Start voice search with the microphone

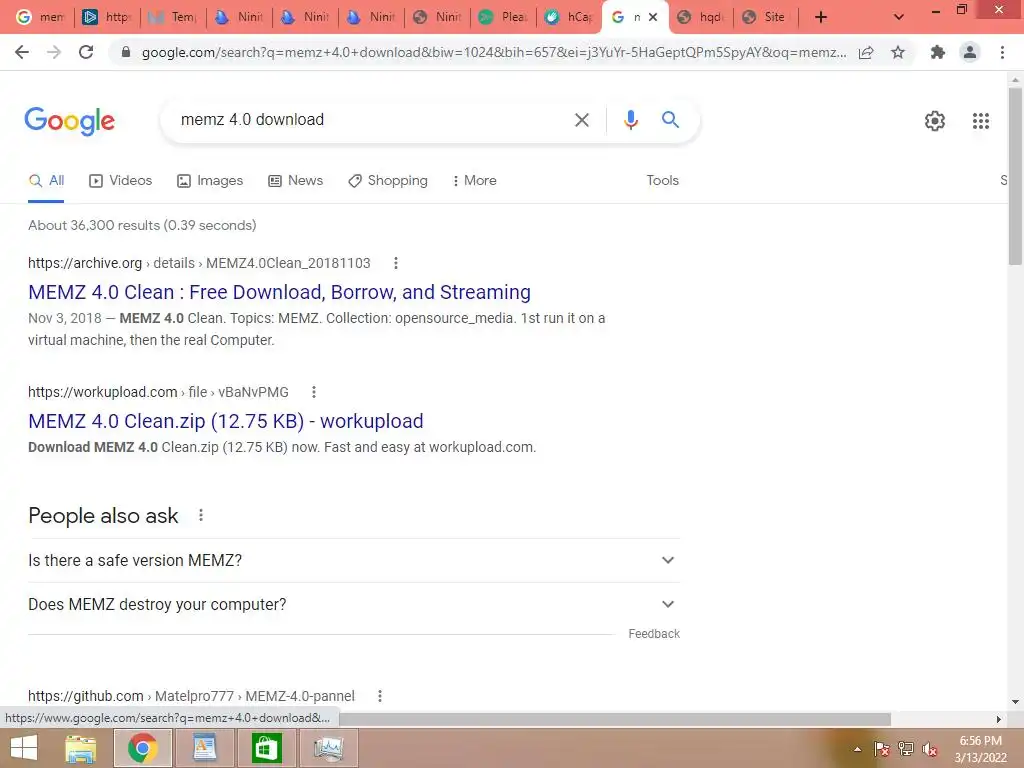630,120
